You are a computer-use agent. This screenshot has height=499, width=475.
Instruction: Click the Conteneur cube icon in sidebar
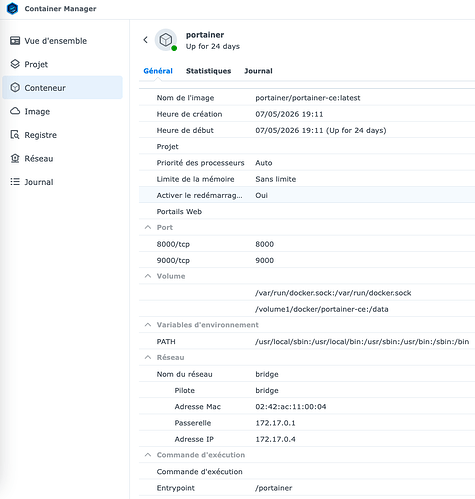click(15, 88)
